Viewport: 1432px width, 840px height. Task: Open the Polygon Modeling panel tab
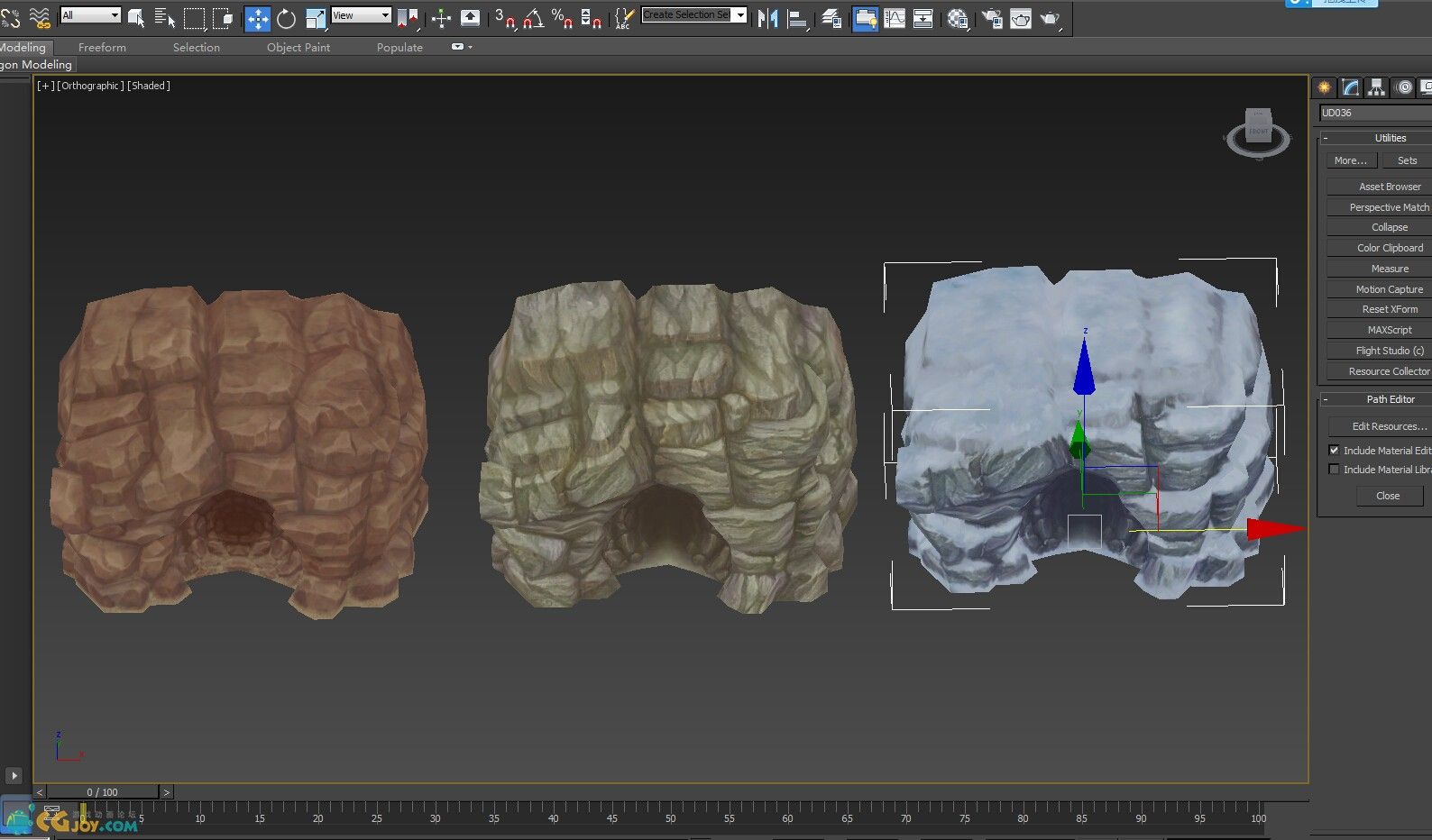37,65
